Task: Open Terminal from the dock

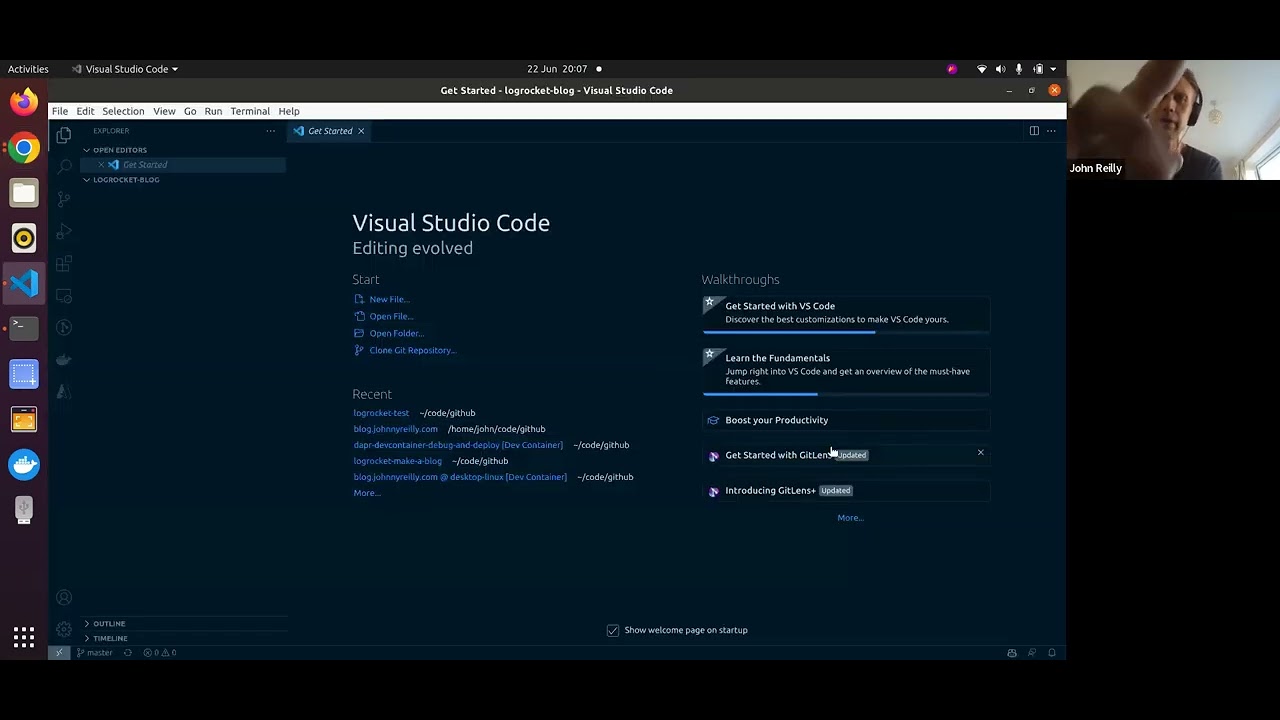Action: [24, 327]
